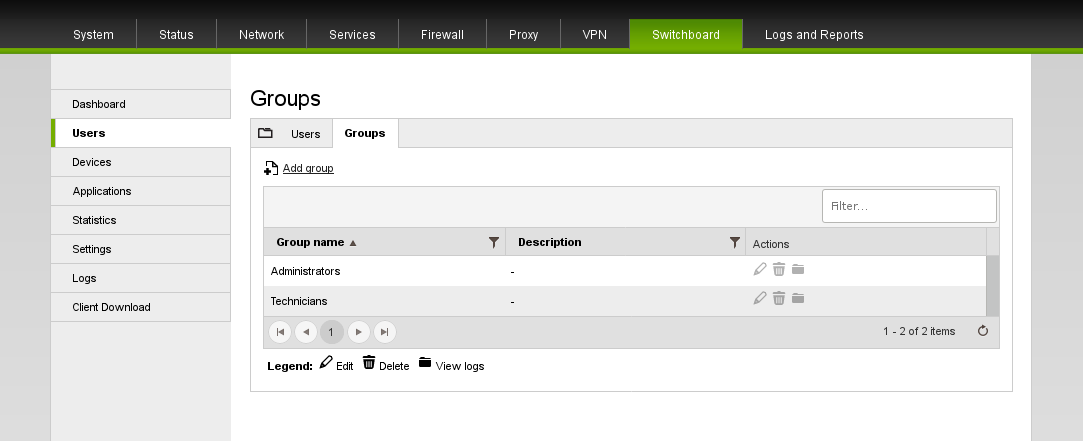This screenshot has width=1083, height=441.
Task: Open the Group name column filter
Action: (x=493, y=242)
